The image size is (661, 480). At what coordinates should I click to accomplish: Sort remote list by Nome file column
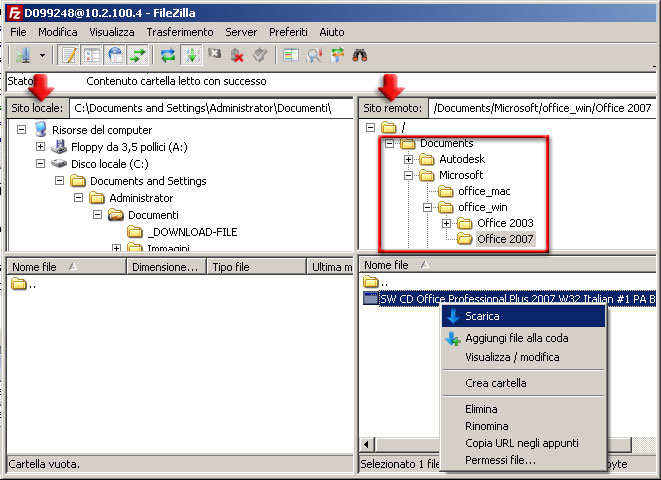point(508,265)
